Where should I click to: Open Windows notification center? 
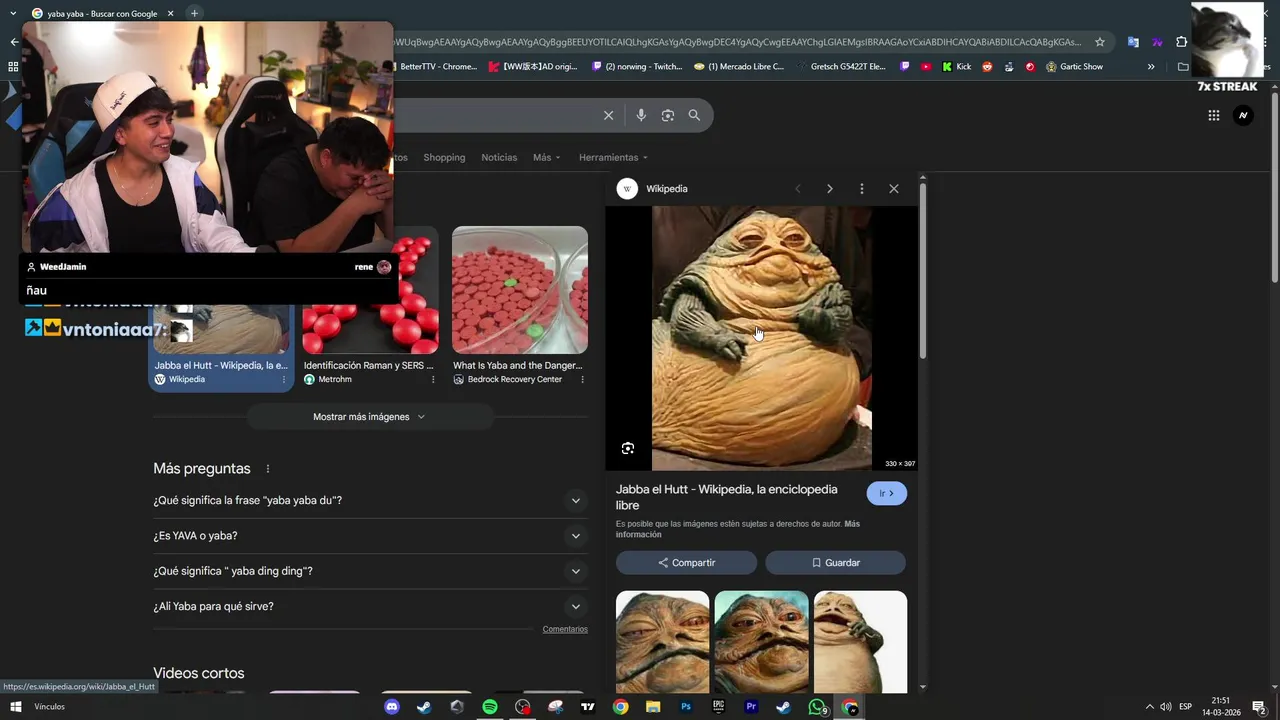1259,707
